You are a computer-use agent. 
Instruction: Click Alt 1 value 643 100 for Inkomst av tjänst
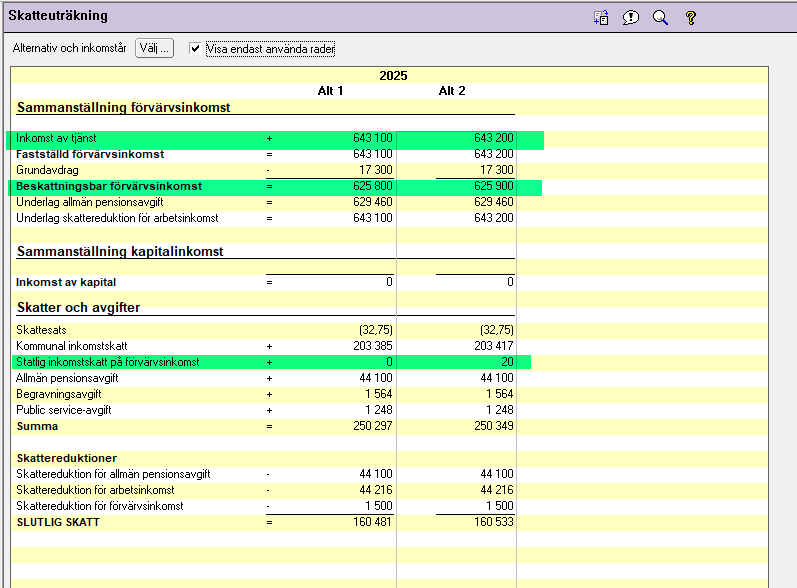pos(372,138)
